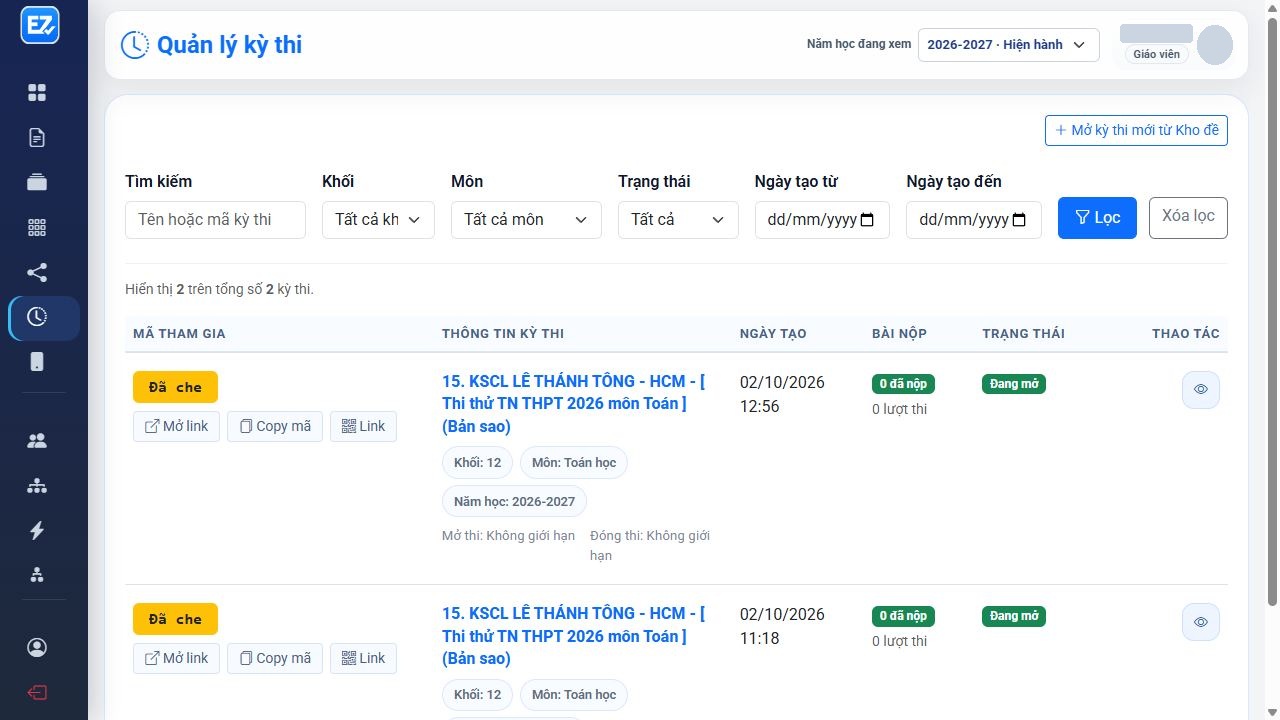Click the Đang mở status of 11:18 exam
Image resolution: width=1280 pixels, height=720 pixels.
pos(1014,616)
